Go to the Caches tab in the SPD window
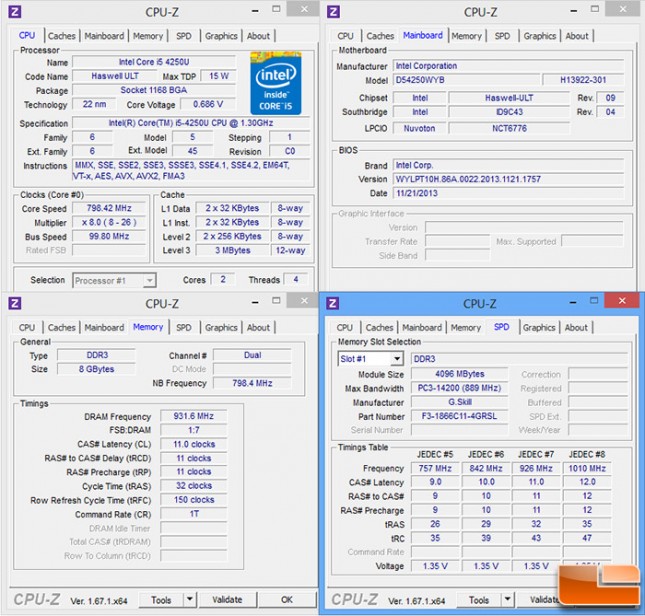Screen dimensions: 645x616 (379, 328)
